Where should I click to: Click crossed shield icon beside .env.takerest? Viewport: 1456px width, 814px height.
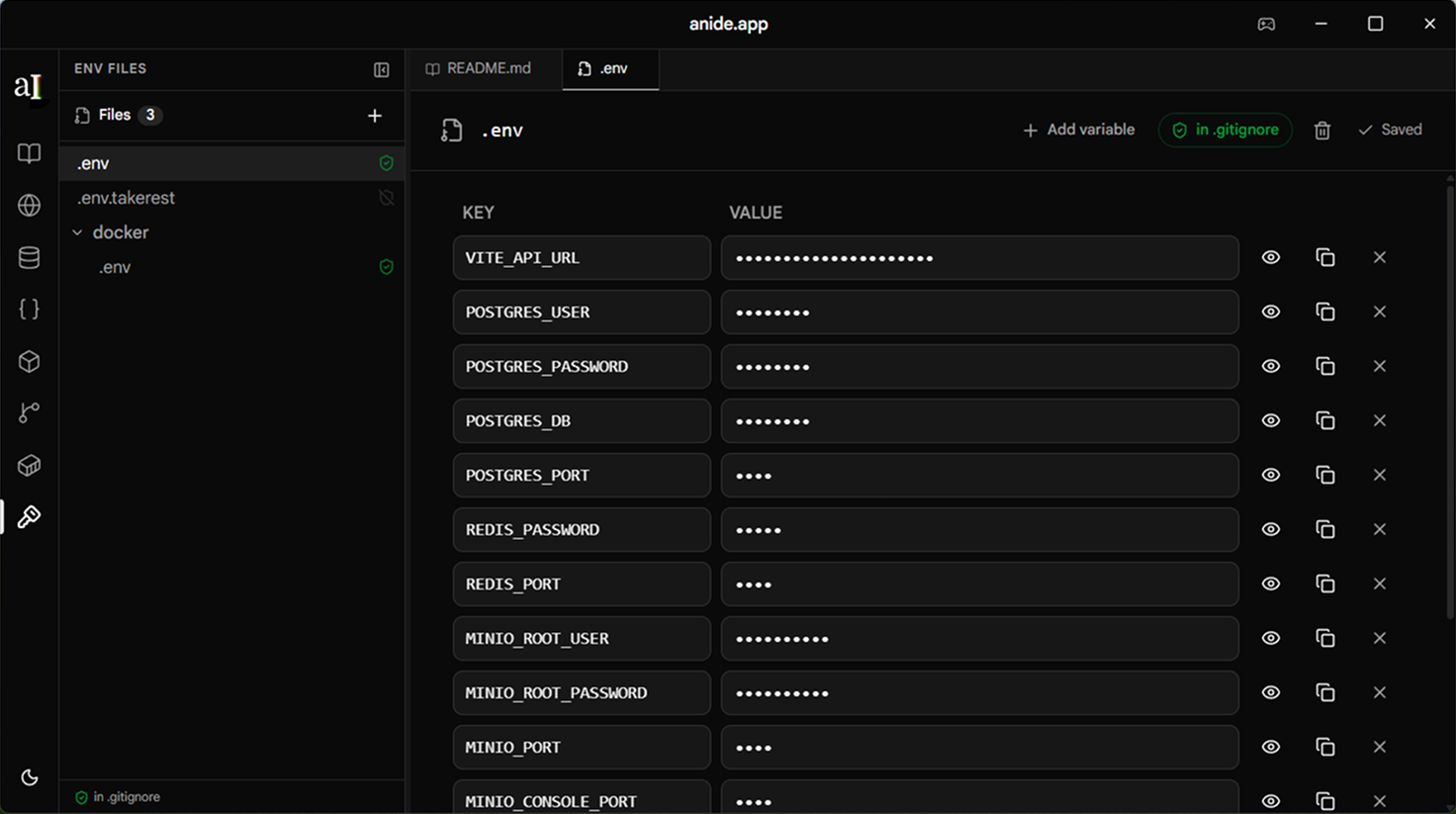(387, 198)
